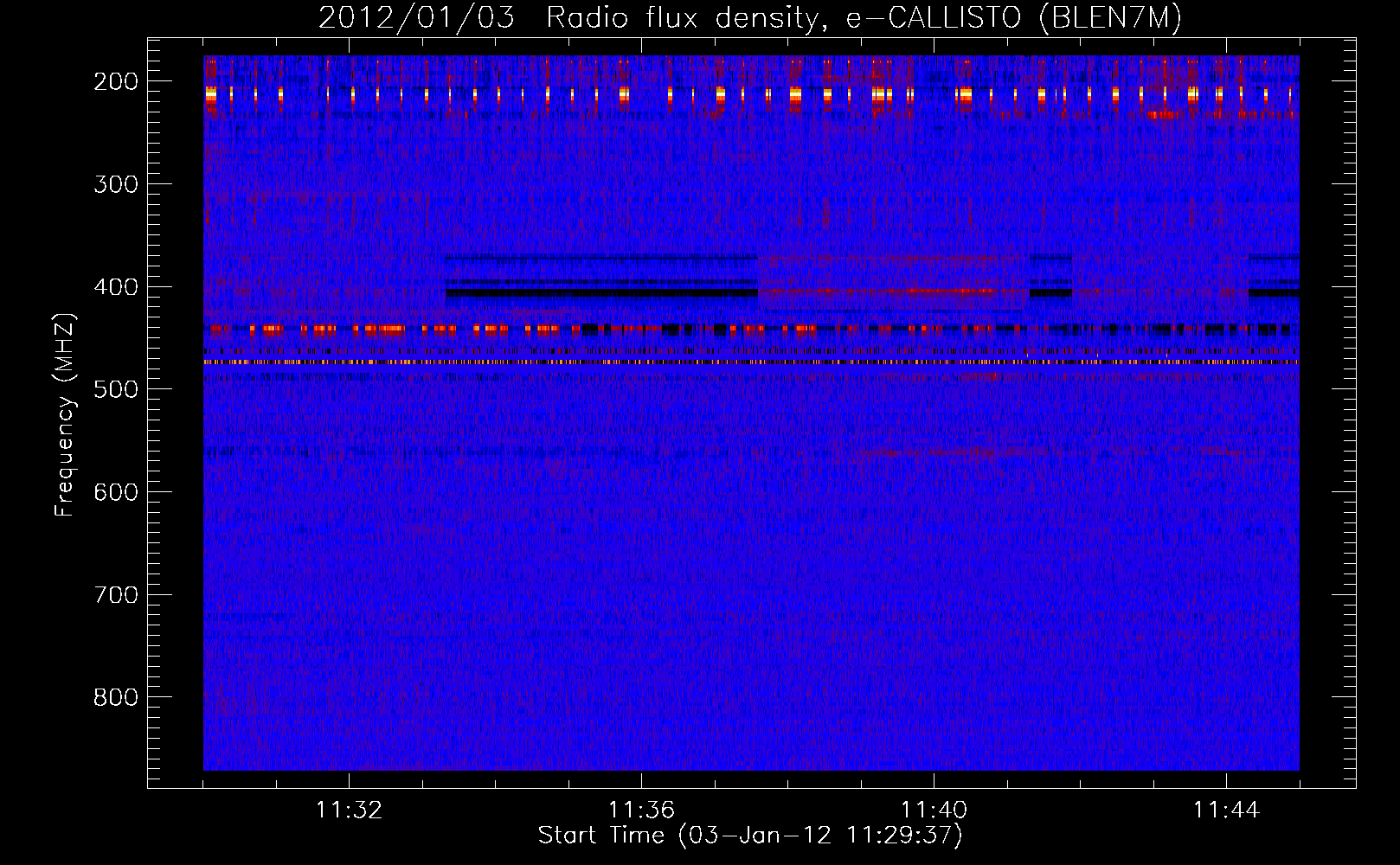Viewport: 1400px width, 865px height.
Task: Click the '300' frequency axis label
Action: coord(116,184)
